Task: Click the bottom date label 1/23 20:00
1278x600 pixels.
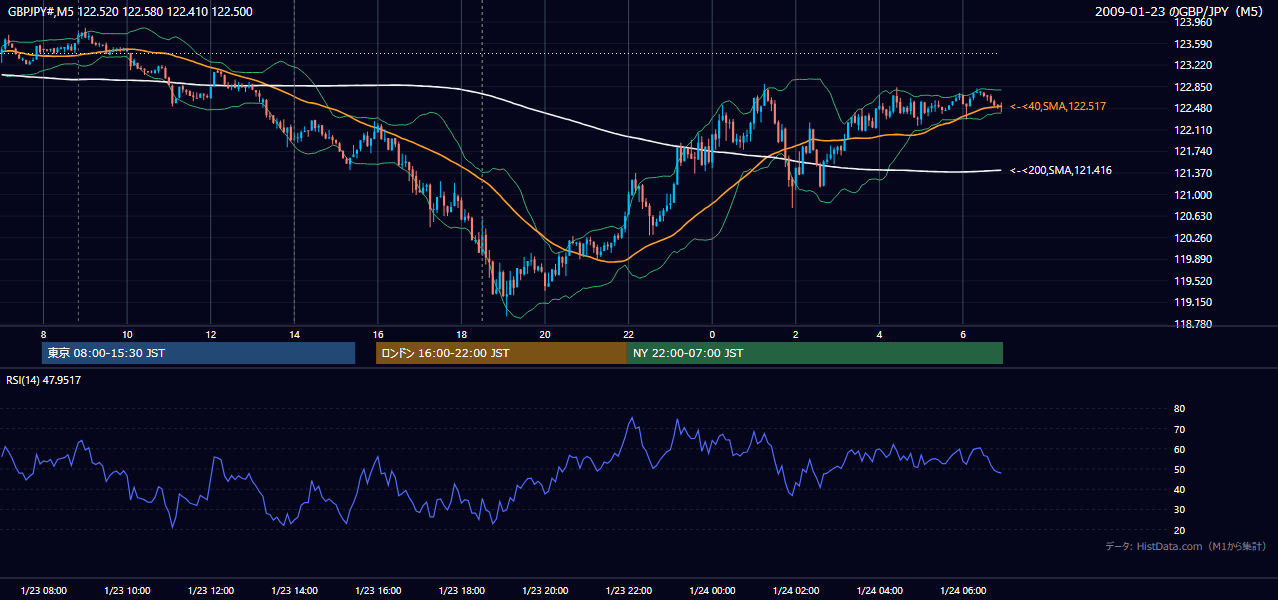Action: [544, 591]
